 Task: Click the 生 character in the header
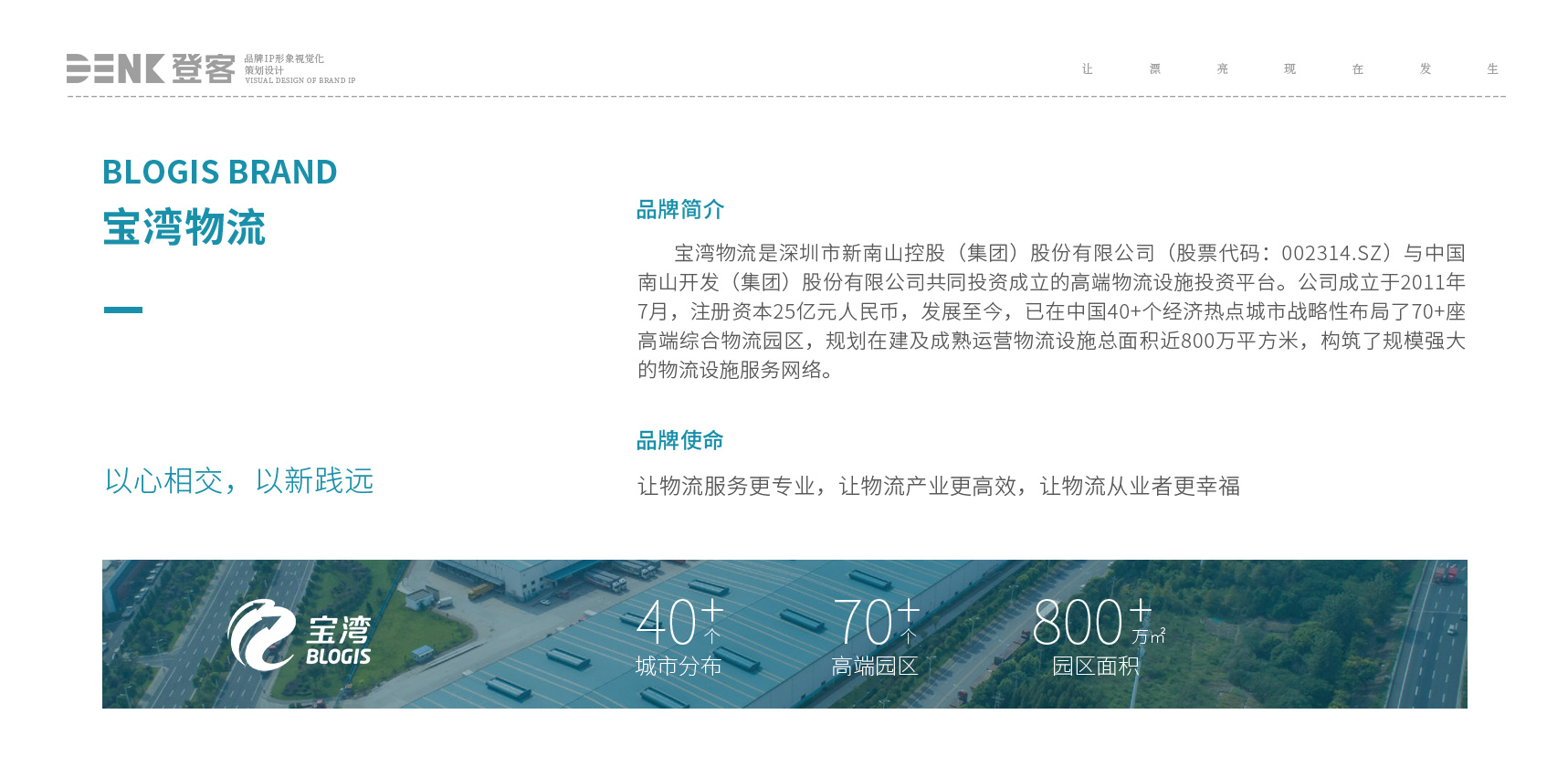click(x=1492, y=69)
